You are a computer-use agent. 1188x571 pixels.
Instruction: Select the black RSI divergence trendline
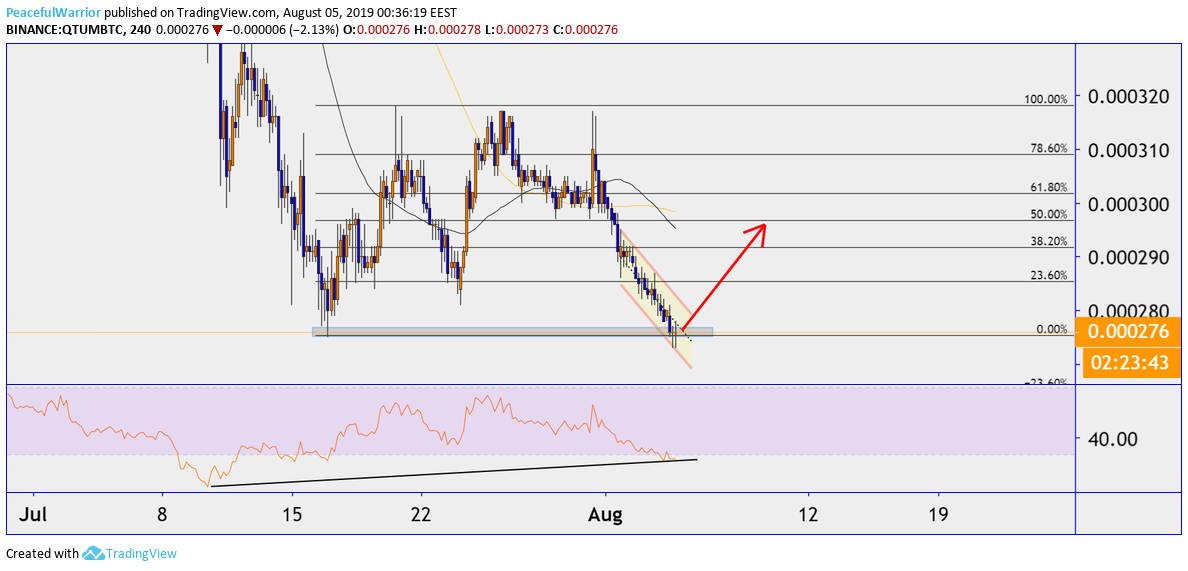[456, 473]
